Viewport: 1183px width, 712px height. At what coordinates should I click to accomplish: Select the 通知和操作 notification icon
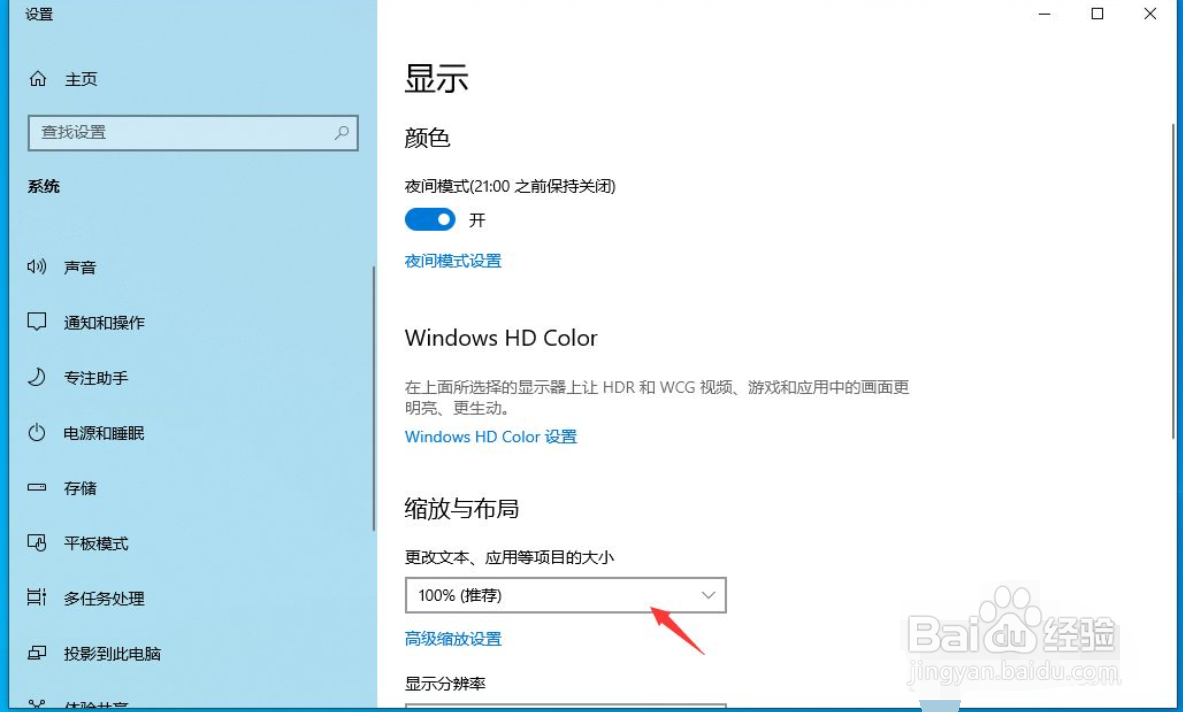(x=36, y=322)
